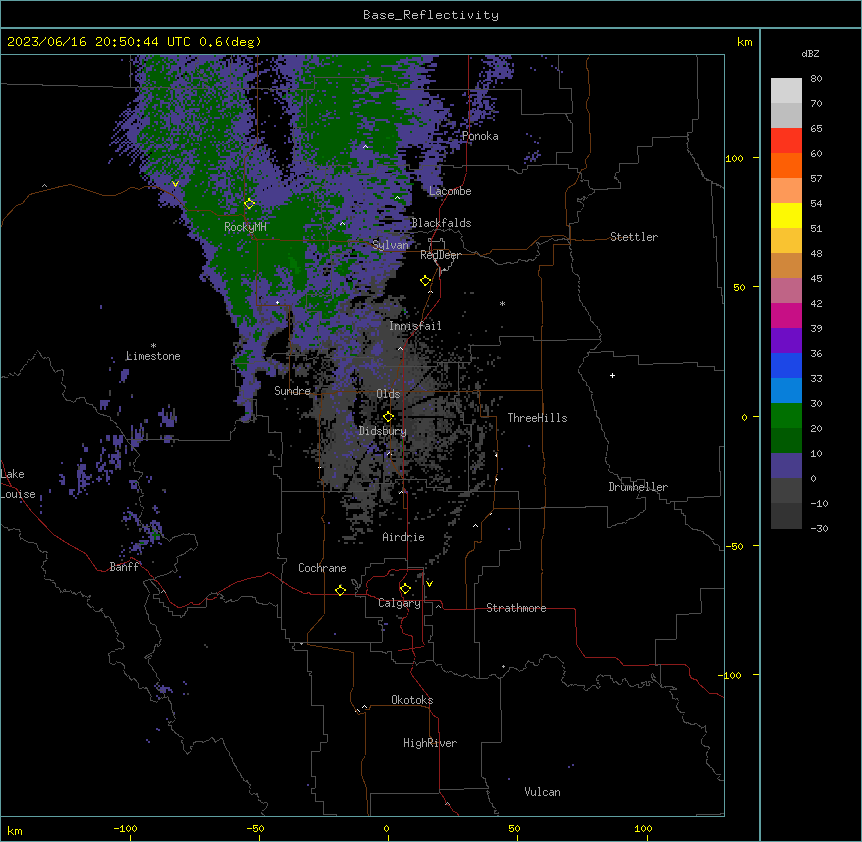The image size is (862, 842).
Task: Select the orange 60 dBZ legend swatch
Action: (x=786, y=165)
